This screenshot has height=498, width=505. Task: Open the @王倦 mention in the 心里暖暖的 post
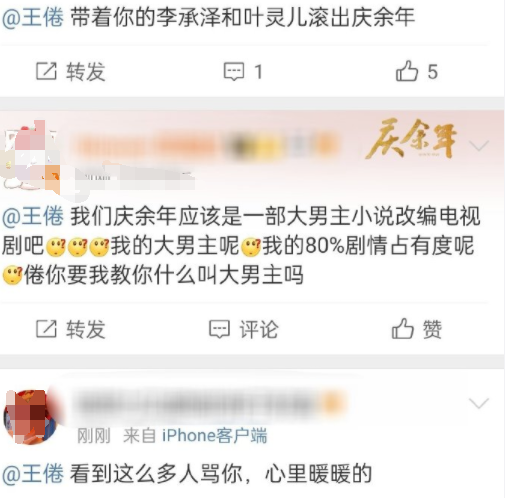point(33,474)
